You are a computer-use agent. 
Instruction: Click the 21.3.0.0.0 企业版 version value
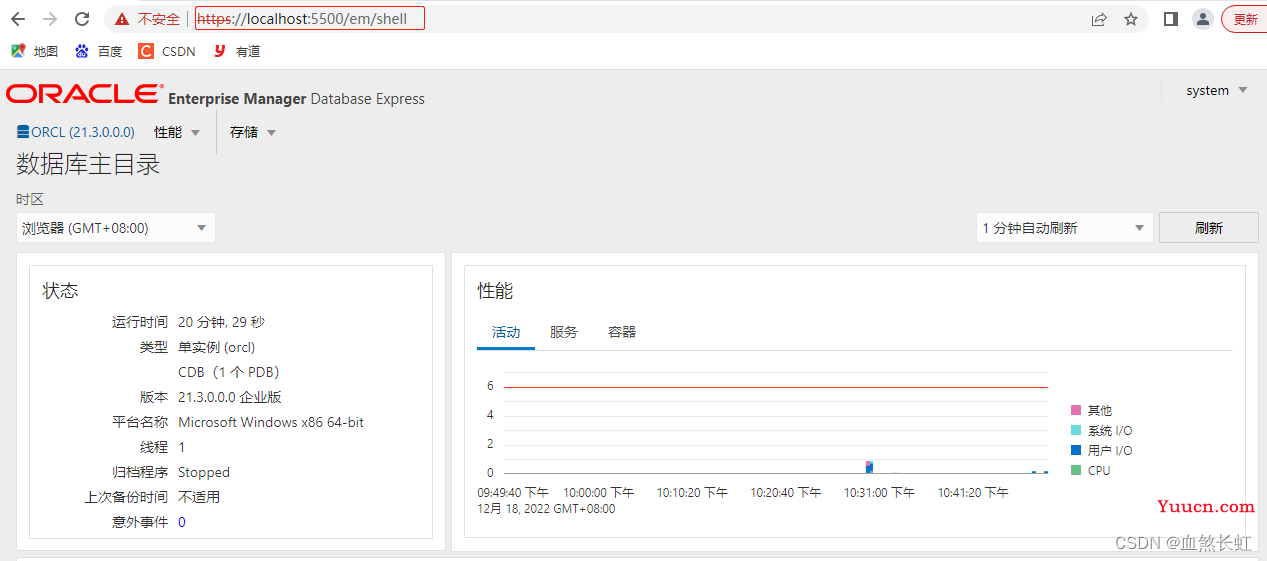click(230, 397)
